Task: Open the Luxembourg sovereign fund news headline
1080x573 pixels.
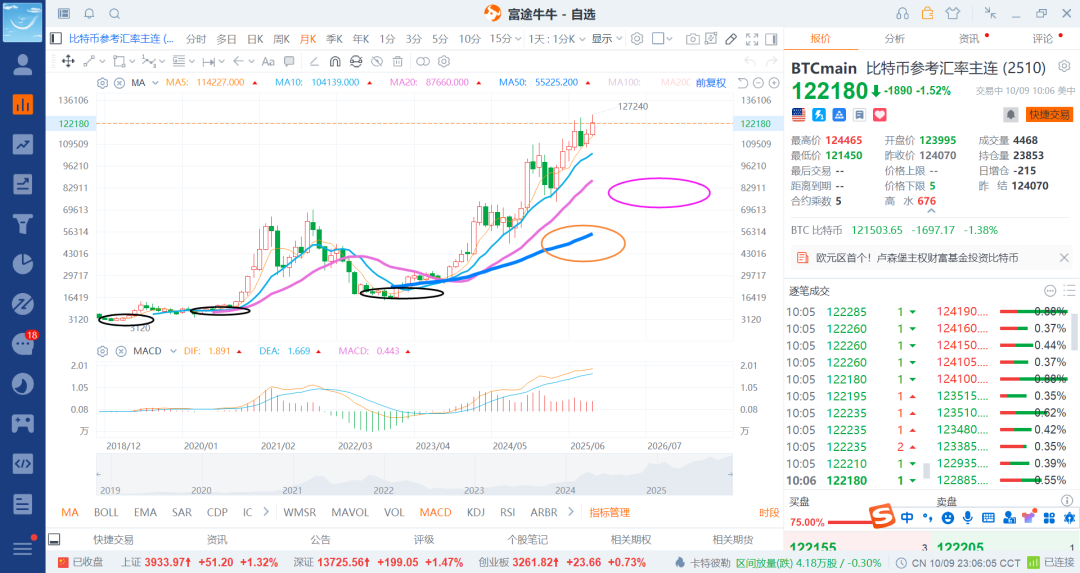Action: pos(917,258)
